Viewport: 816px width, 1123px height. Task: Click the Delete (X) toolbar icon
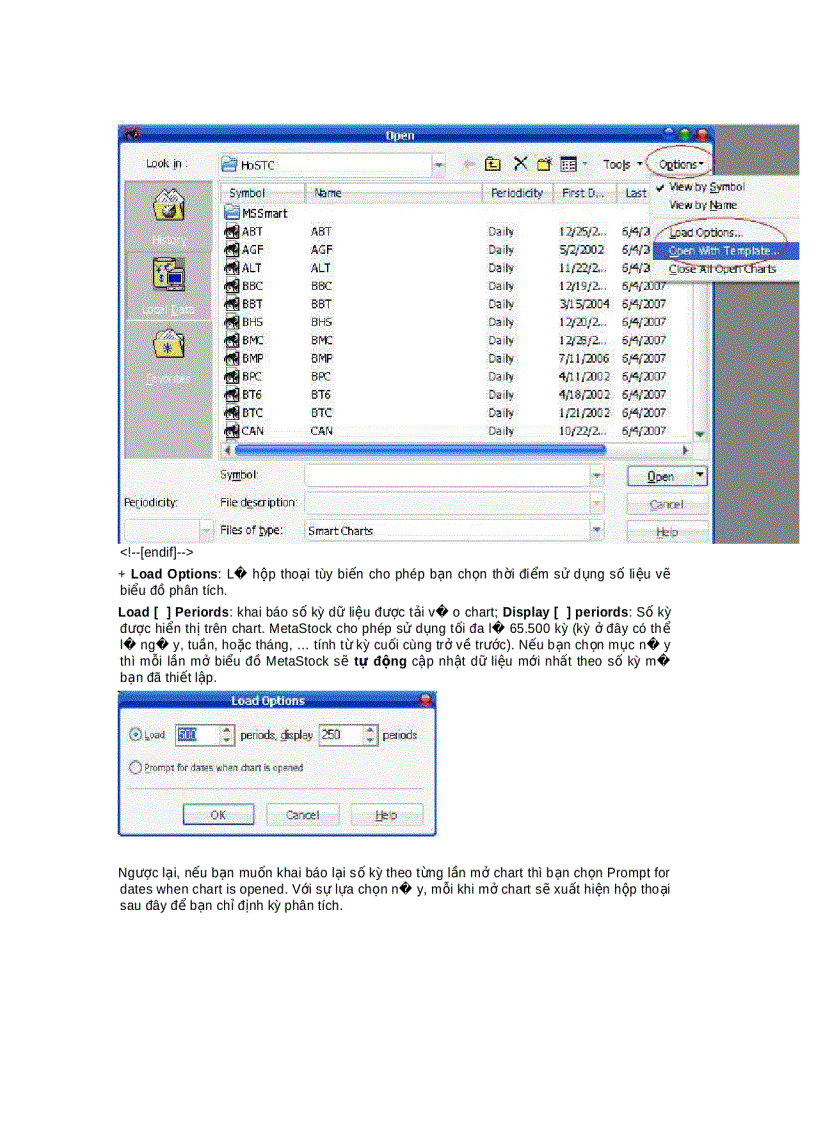point(518,163)
